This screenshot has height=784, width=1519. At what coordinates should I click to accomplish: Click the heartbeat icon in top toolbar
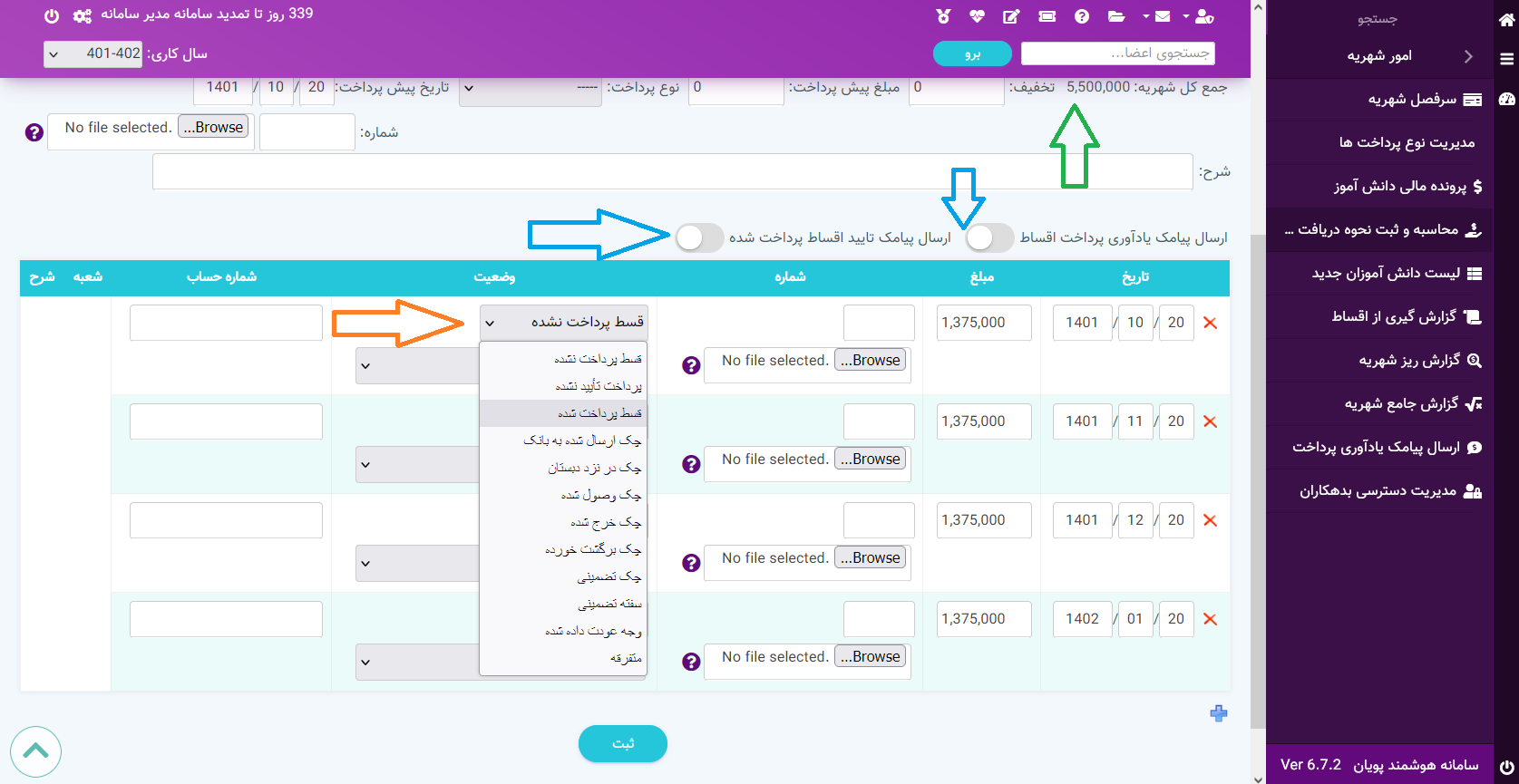coord(977,16)
